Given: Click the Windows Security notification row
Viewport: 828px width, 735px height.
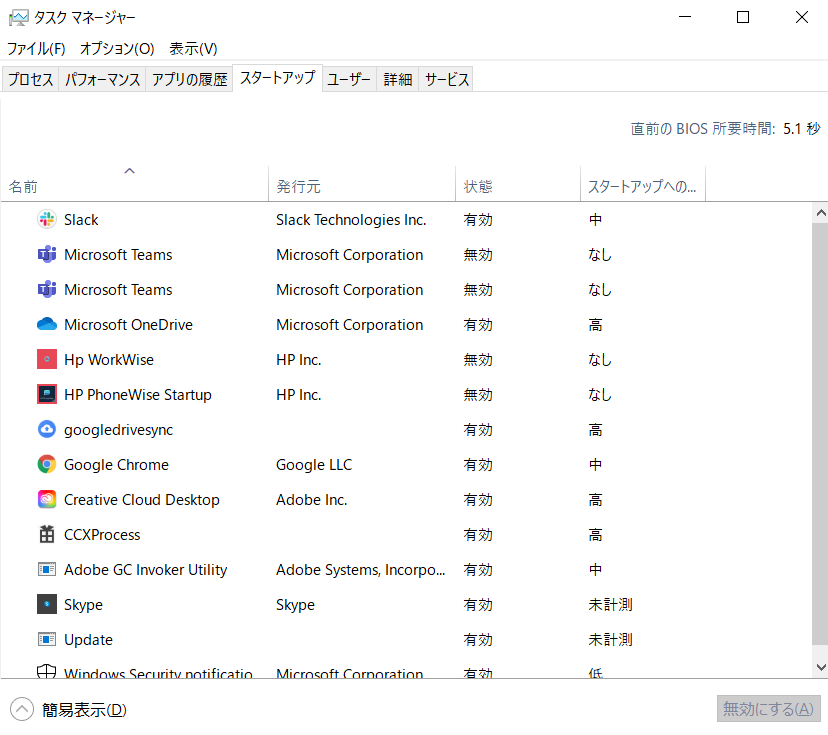Looking at the screenshot, I should tap(406, 671).
